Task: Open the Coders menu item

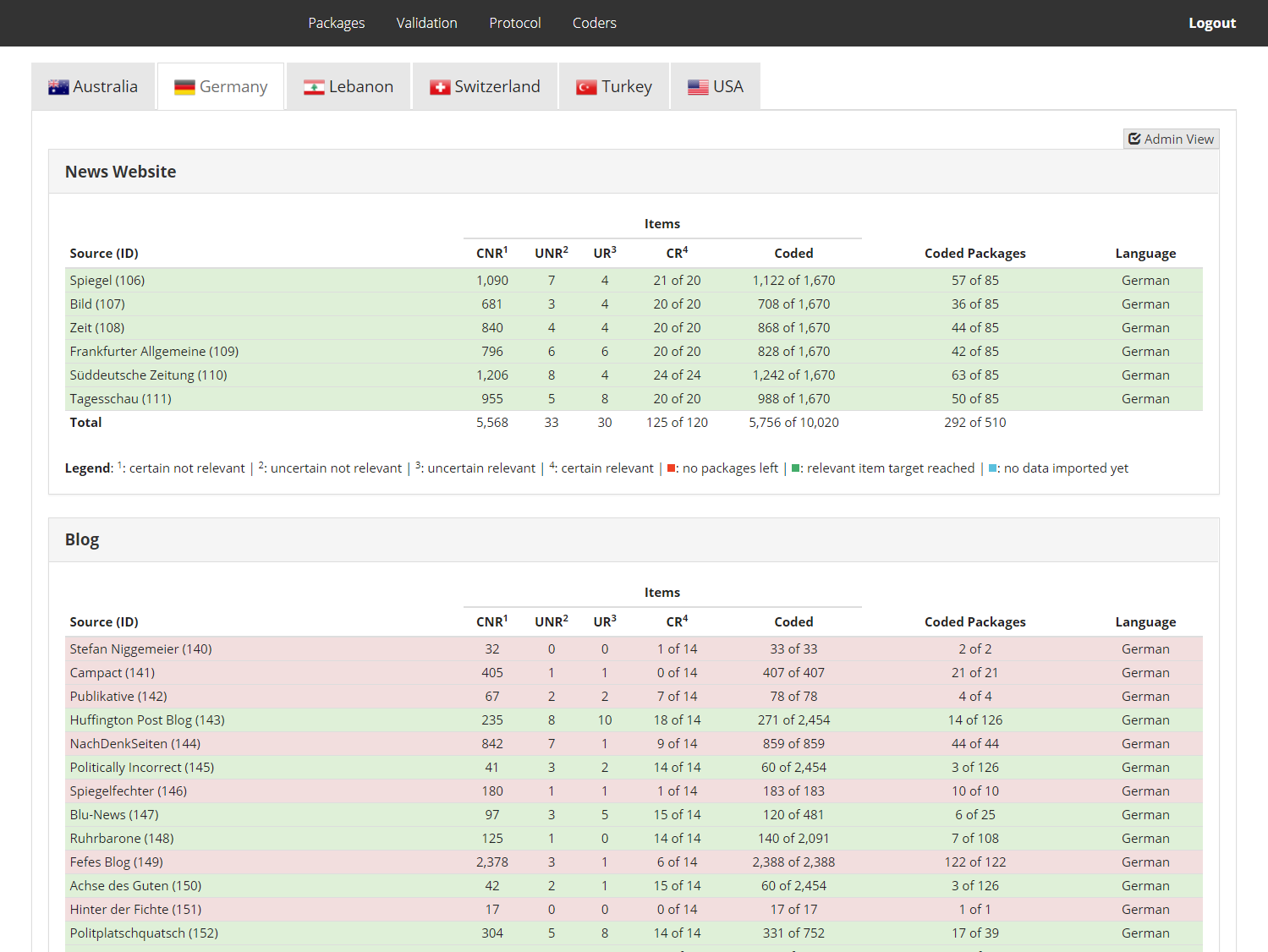Action: tap(594, 23)
